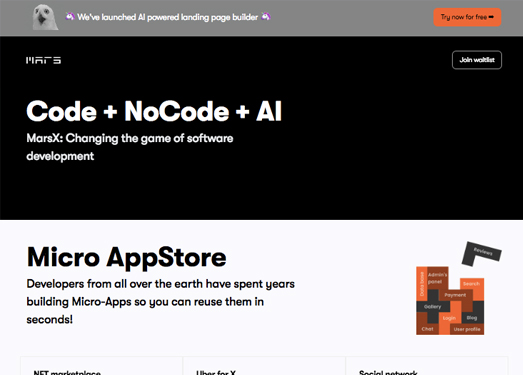Click the "Code + NoCode + AI" headline
The height and width of the screenshot is (375, 523).
154,111
